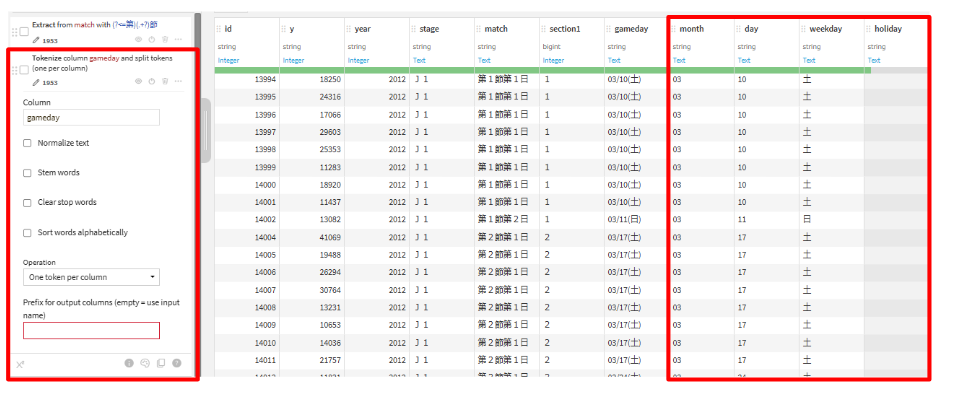Expand the Extract from match step title
955x394 pixels.
[95, 25]
